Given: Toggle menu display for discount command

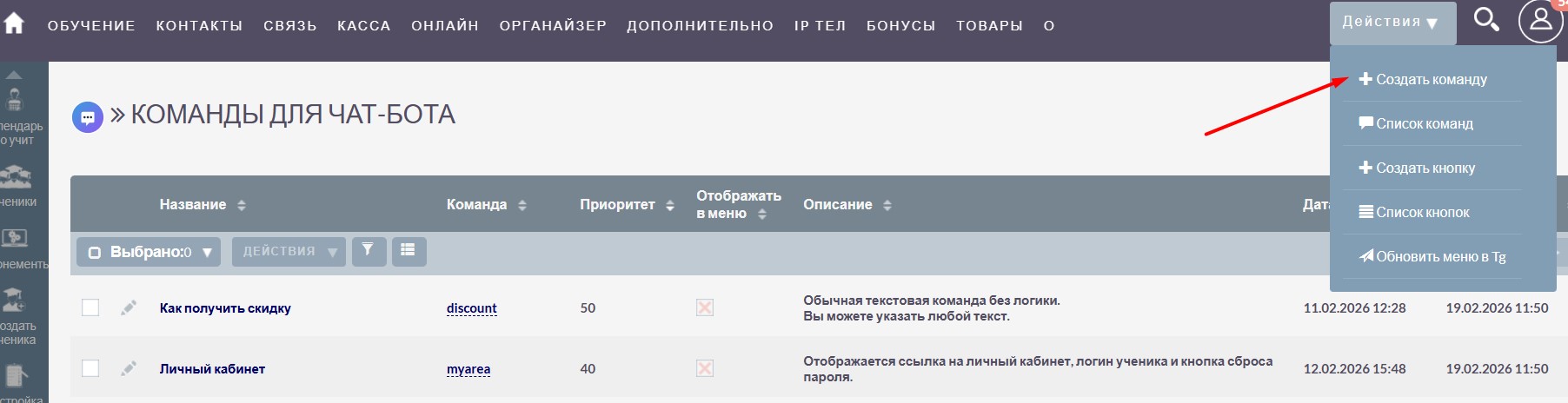Looking at the screenshot, I should (705, 307).
